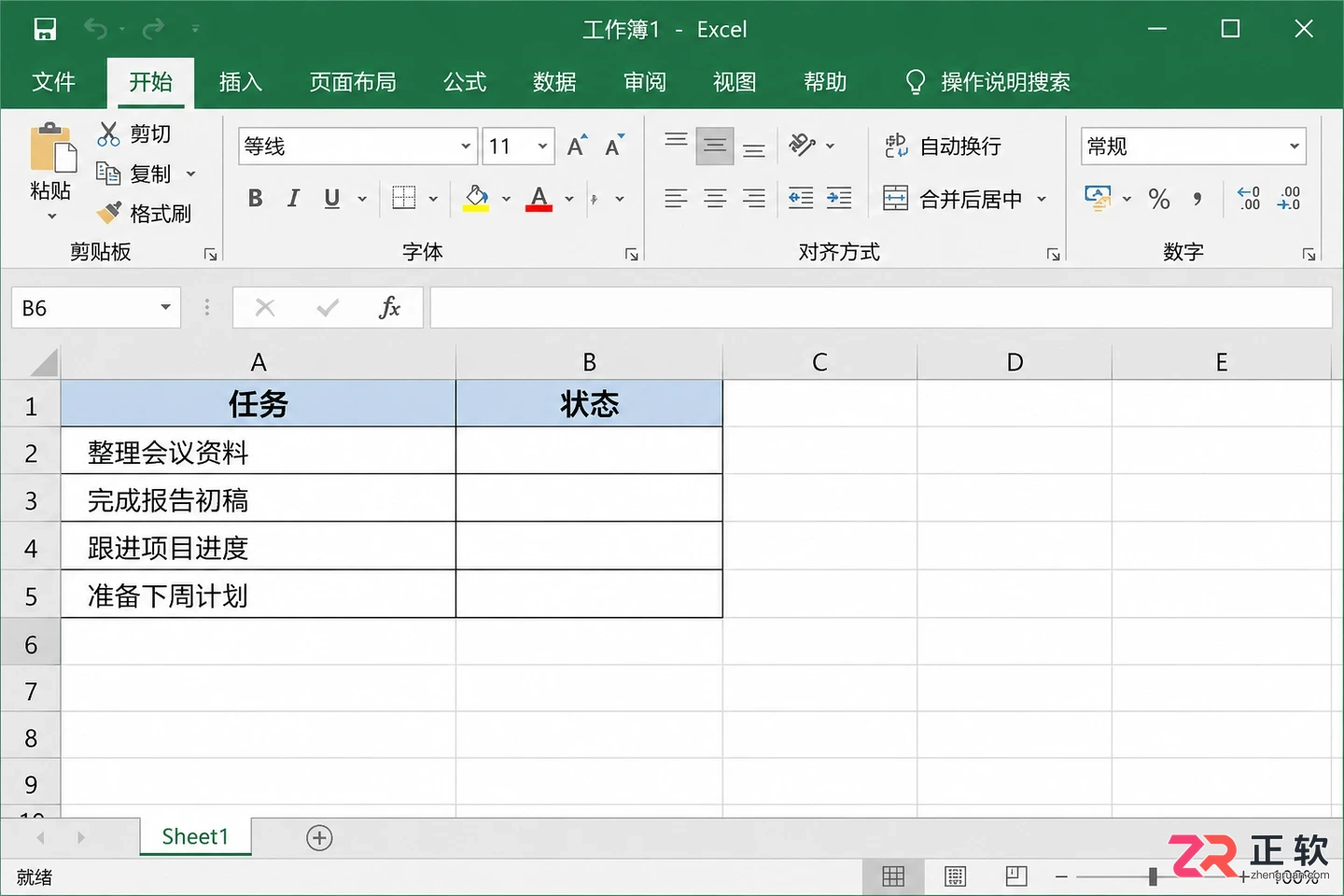This screenshot has height=896, width=1344.
Task: Increase font size with the larger A
Action: 577,146
